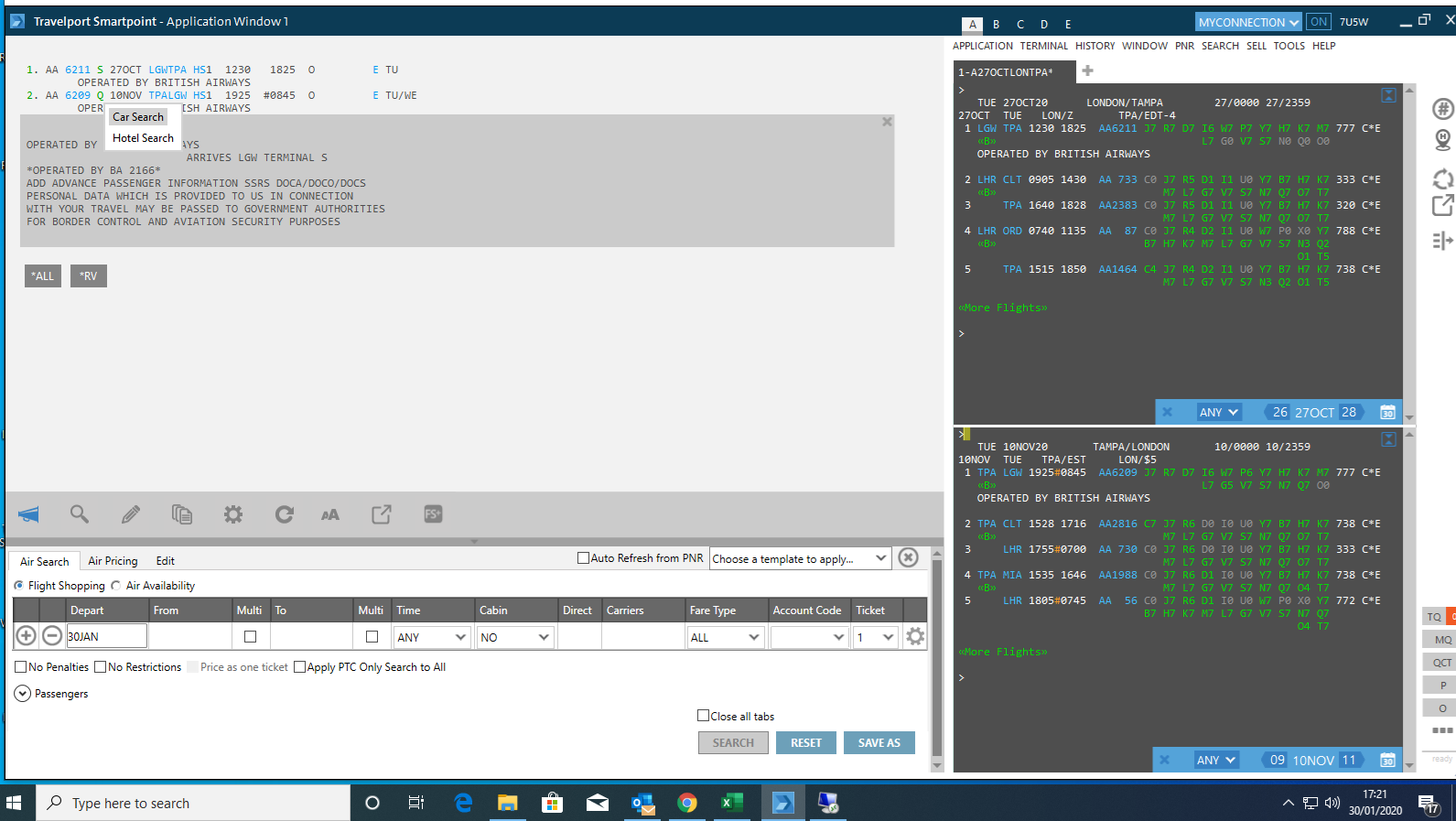Viewport: 1456px width, 821px height.
Task: Click the copy documents toolbar icon
Action: pos(182,514)
